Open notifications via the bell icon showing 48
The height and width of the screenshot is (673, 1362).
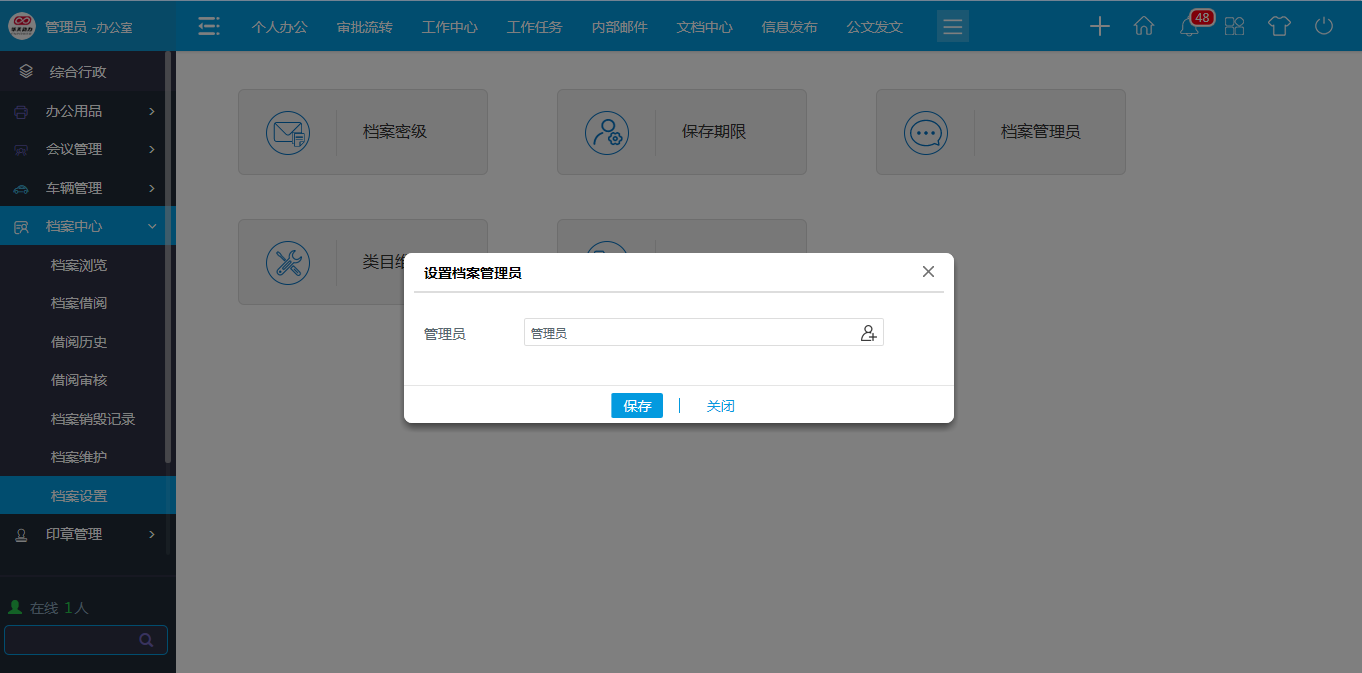tap(1189, 27)
